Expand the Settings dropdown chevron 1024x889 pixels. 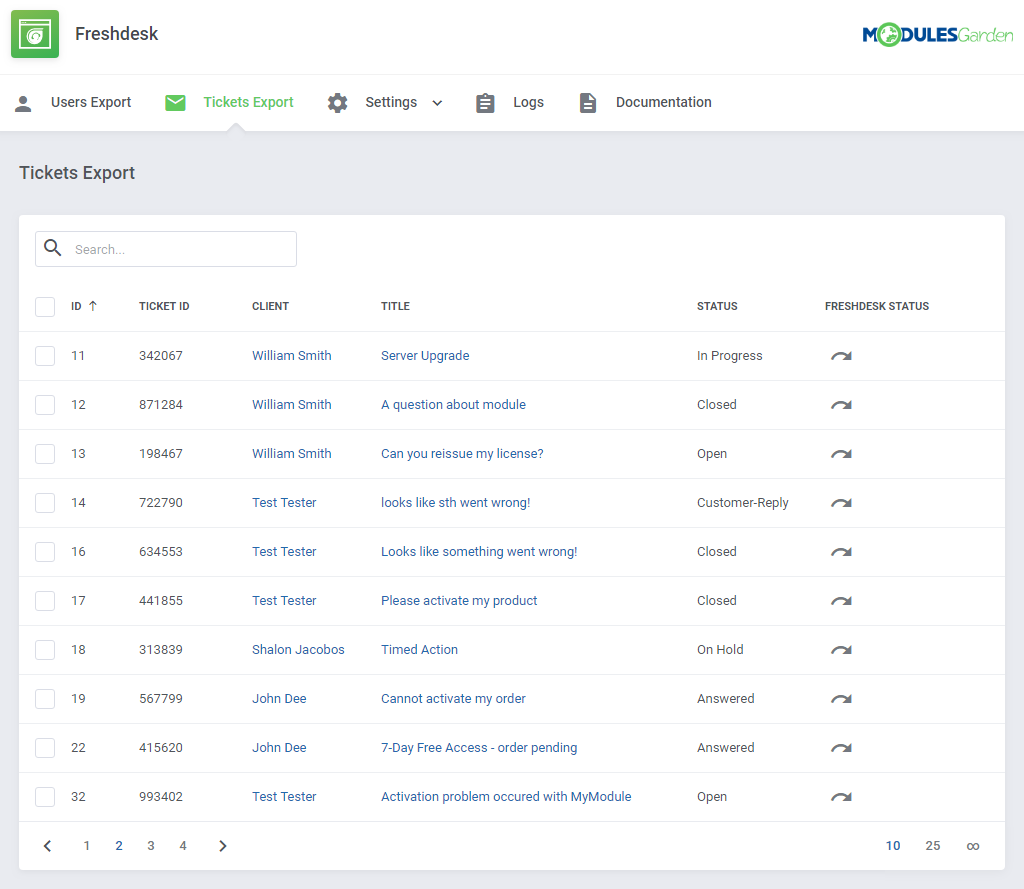pyautogui.click(x=438, y=103)
